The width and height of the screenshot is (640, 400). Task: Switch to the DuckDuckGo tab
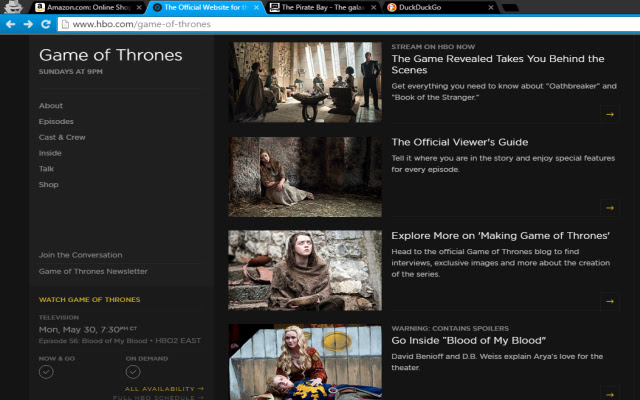click(440, 7)
